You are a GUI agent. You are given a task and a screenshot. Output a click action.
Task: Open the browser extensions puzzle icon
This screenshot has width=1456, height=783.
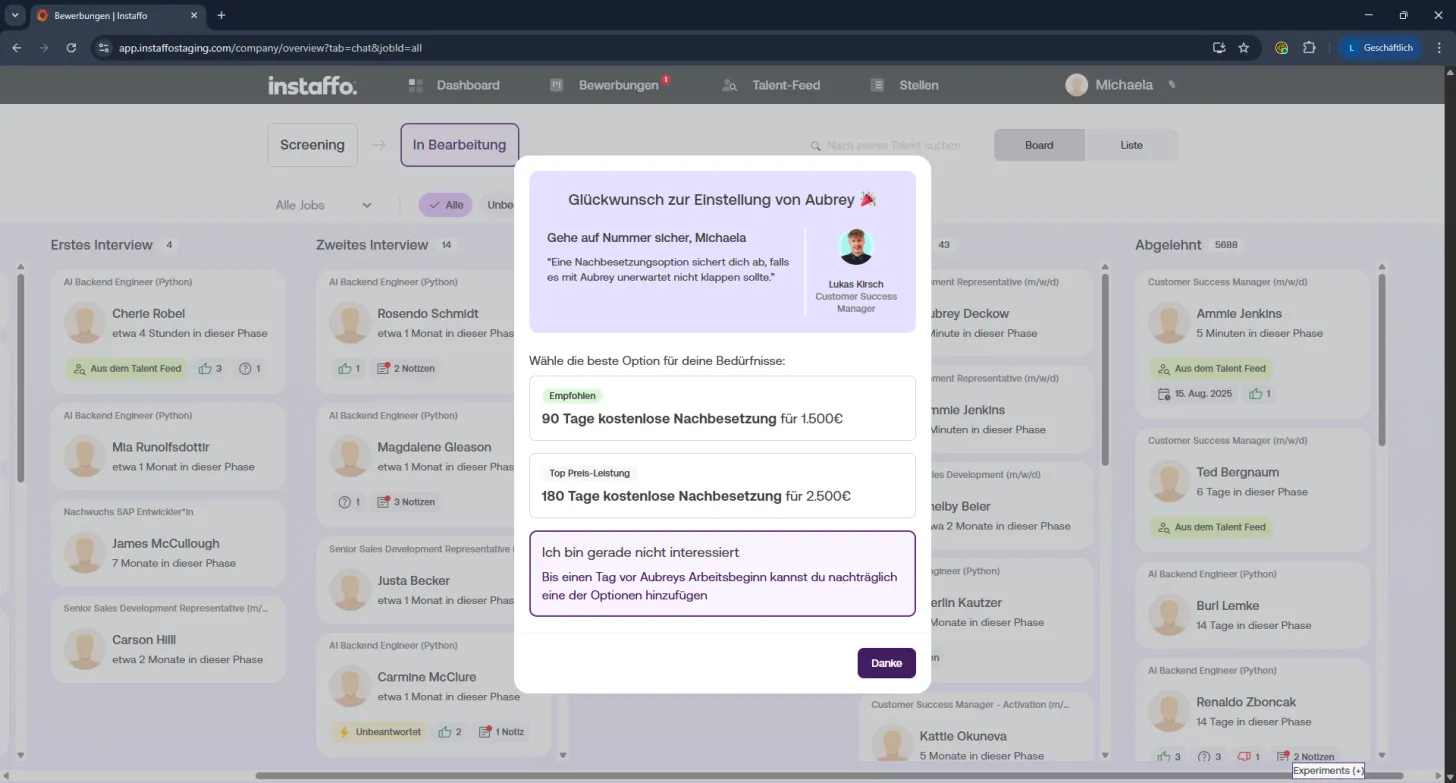(1309, 47)
